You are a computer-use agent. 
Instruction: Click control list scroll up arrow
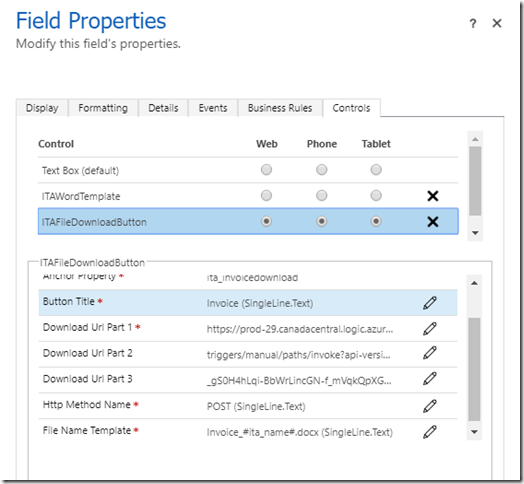pyautogui.click(x=475, y=139)
